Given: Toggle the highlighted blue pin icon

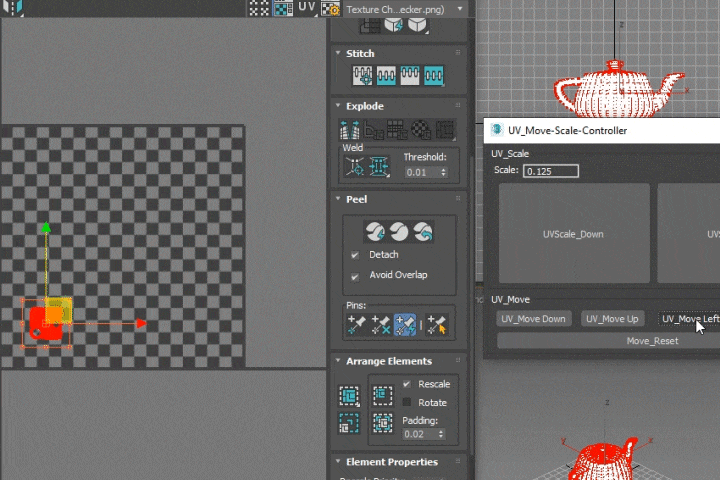Looking at the screenshot, I should (x=405, y=325).
